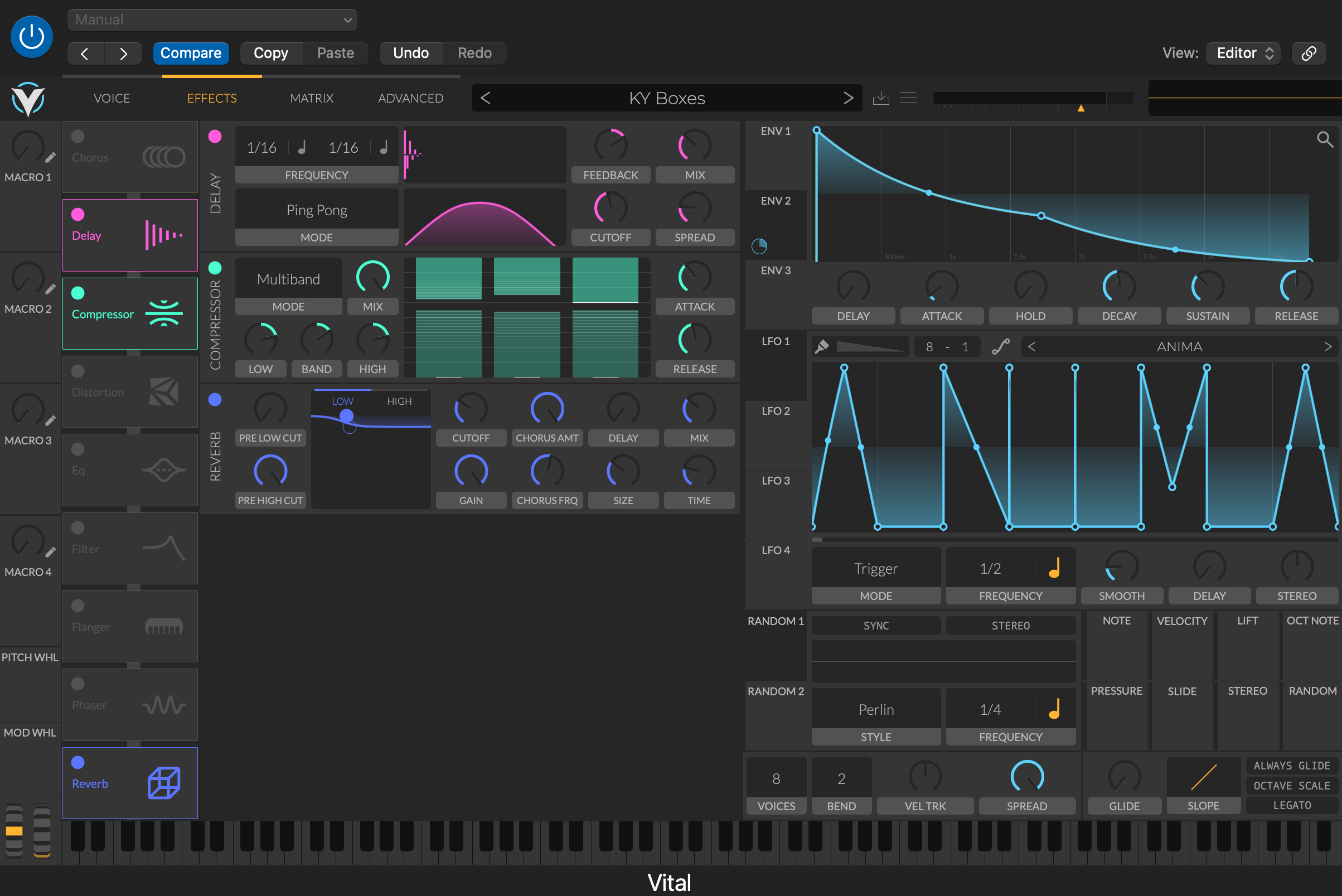Click the Compare button
The image size is (1342, 896).
coord(191,53)
